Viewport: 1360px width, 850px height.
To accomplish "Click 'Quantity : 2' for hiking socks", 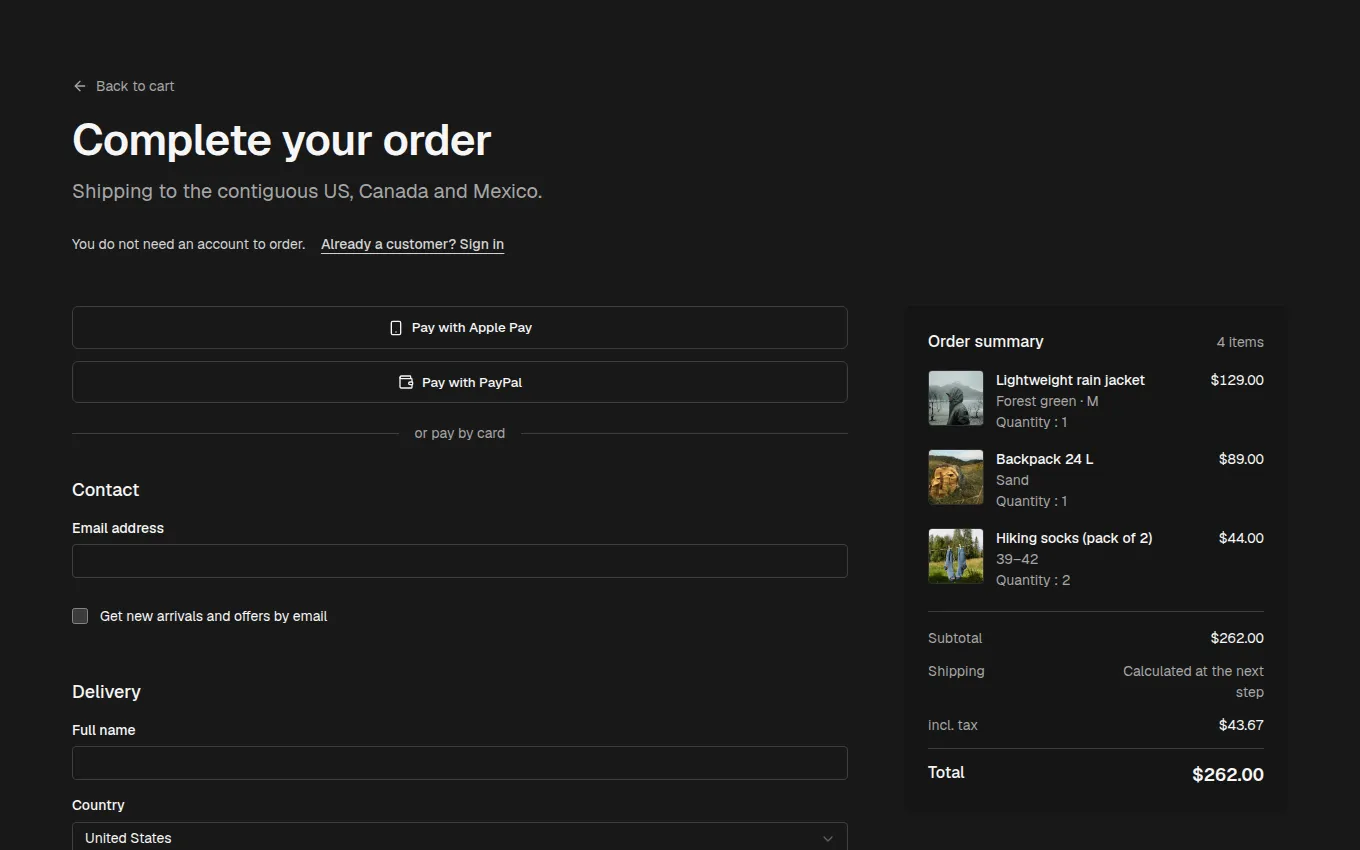I will coord(1033,580).
